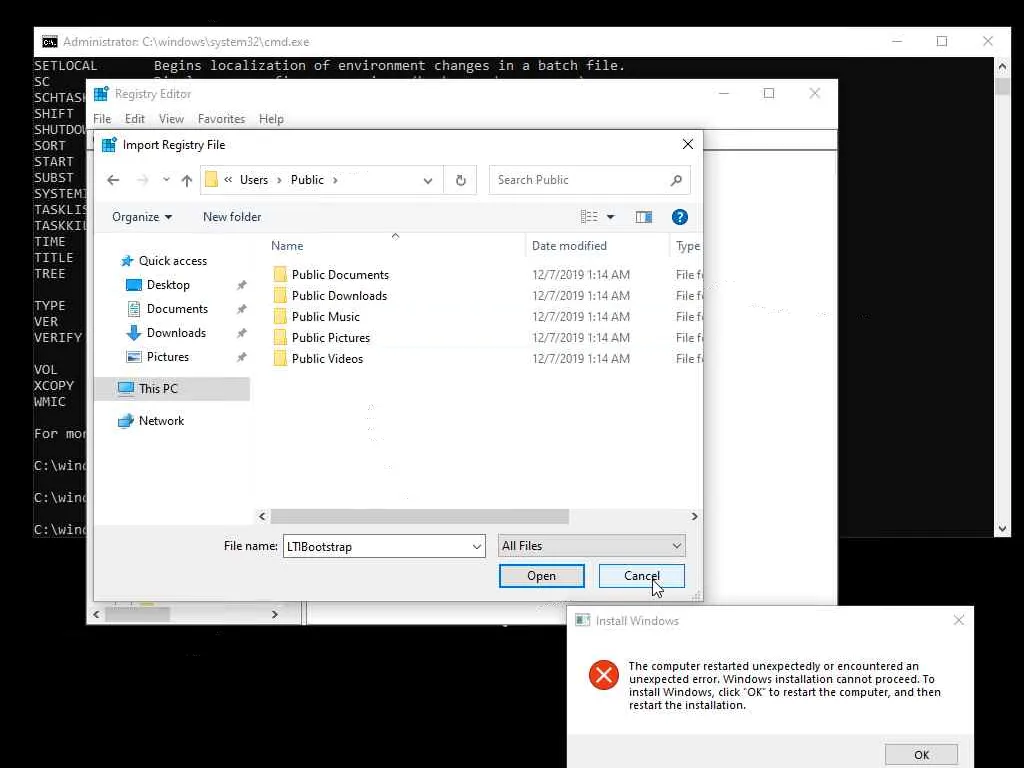1024x768 pixels.
Task: Open the More view options arrow
Action: 611,217
